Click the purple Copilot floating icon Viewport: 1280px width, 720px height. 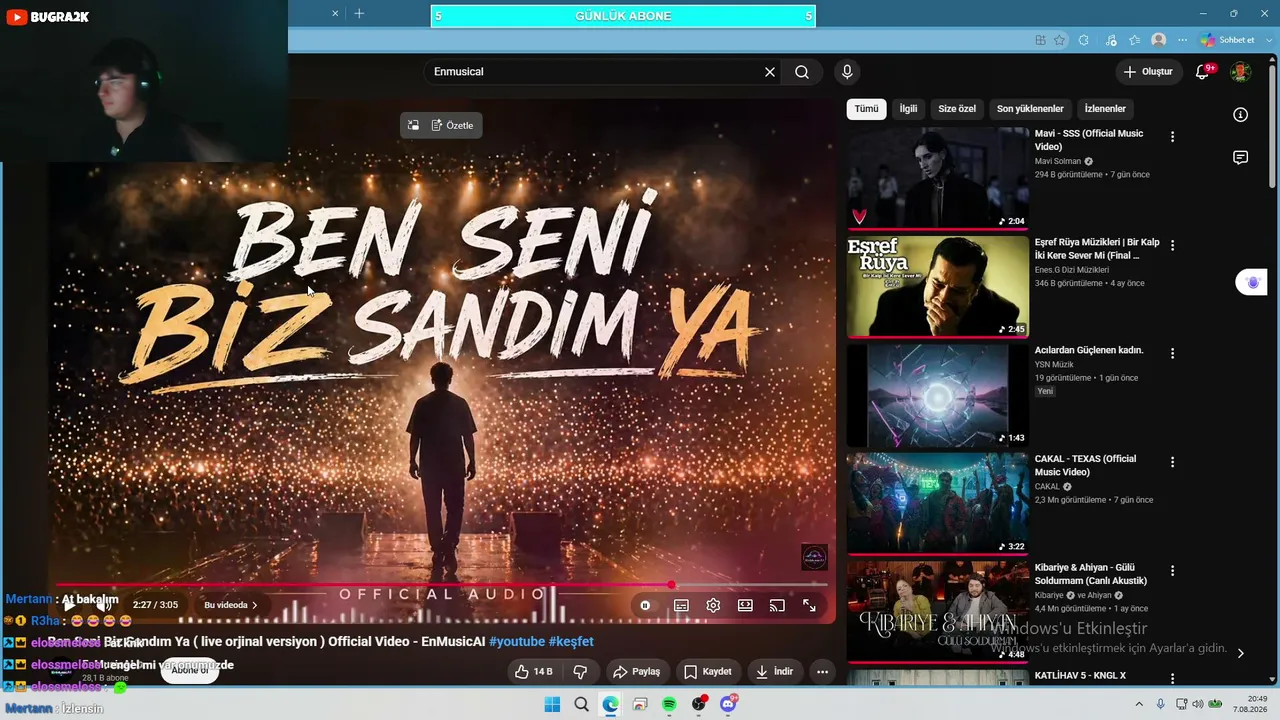pos(1252,283)
